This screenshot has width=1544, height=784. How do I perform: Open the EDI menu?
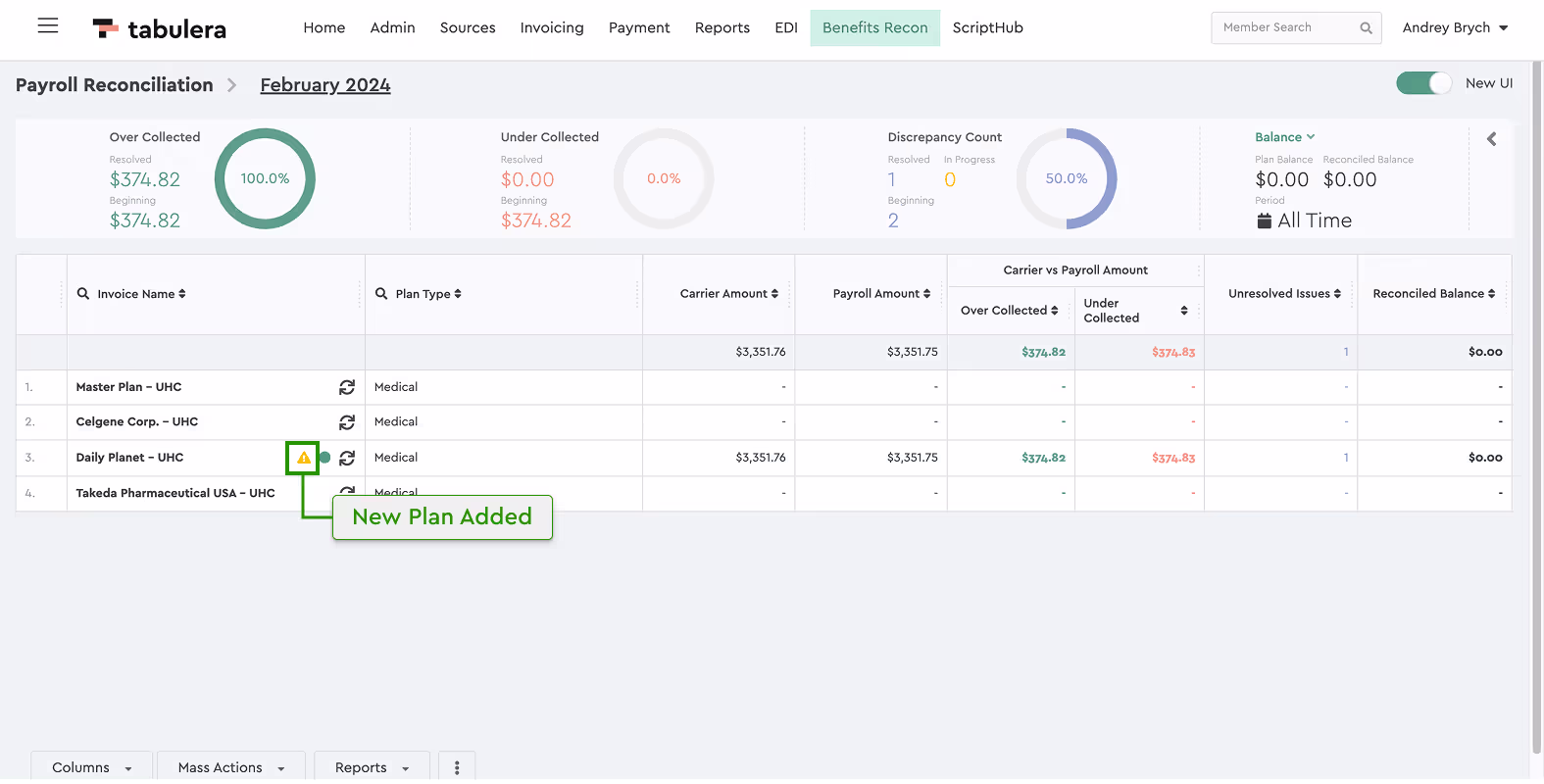(x=786, y=27)
